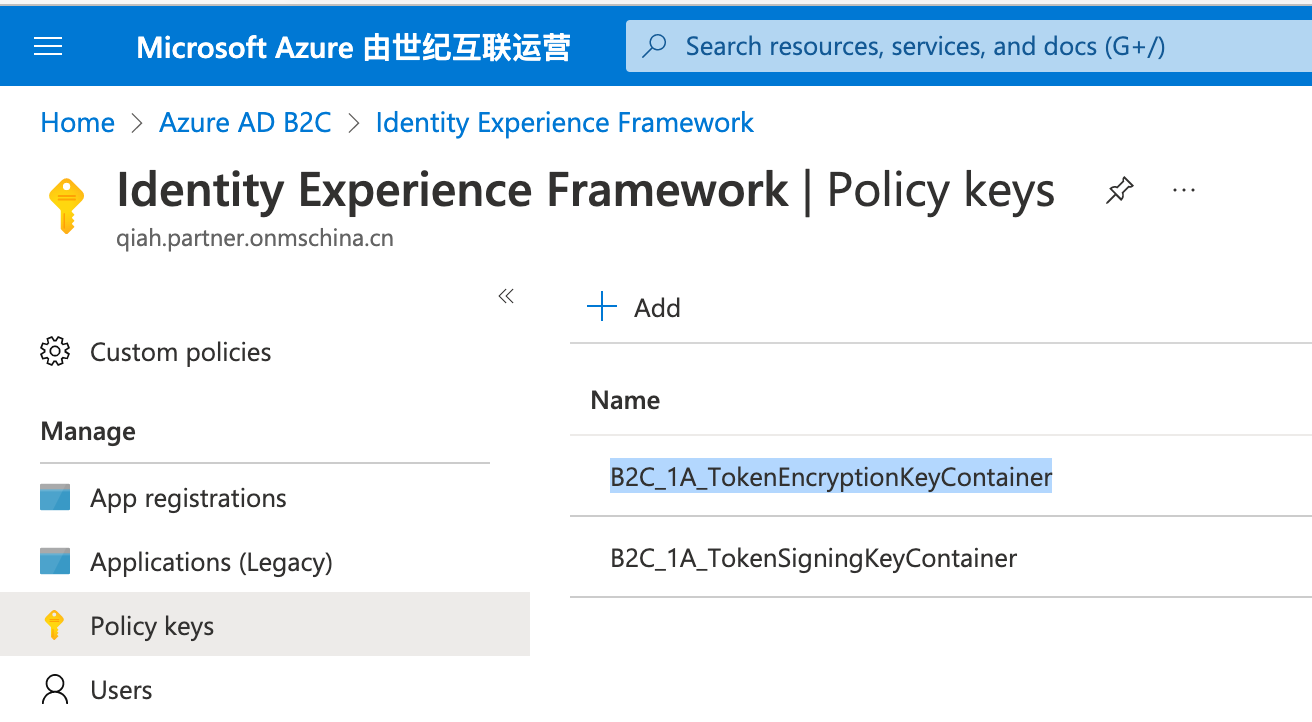Screen dimensions: 1312x722
Task: Click the search magnifier icon
Action: (654, 46)
